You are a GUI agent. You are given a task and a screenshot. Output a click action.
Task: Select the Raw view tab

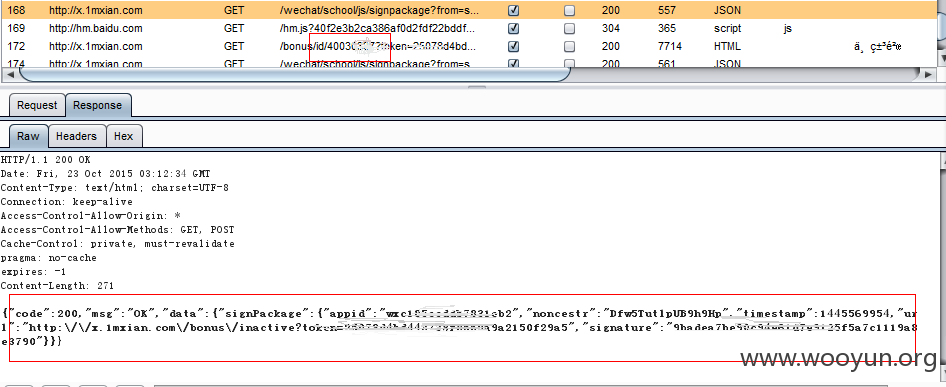coord(28,136)
